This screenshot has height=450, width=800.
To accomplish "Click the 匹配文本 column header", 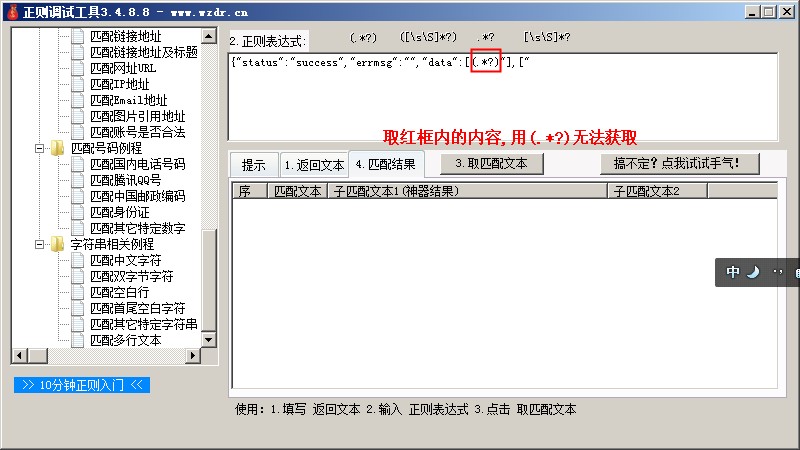I will [297, 191].
